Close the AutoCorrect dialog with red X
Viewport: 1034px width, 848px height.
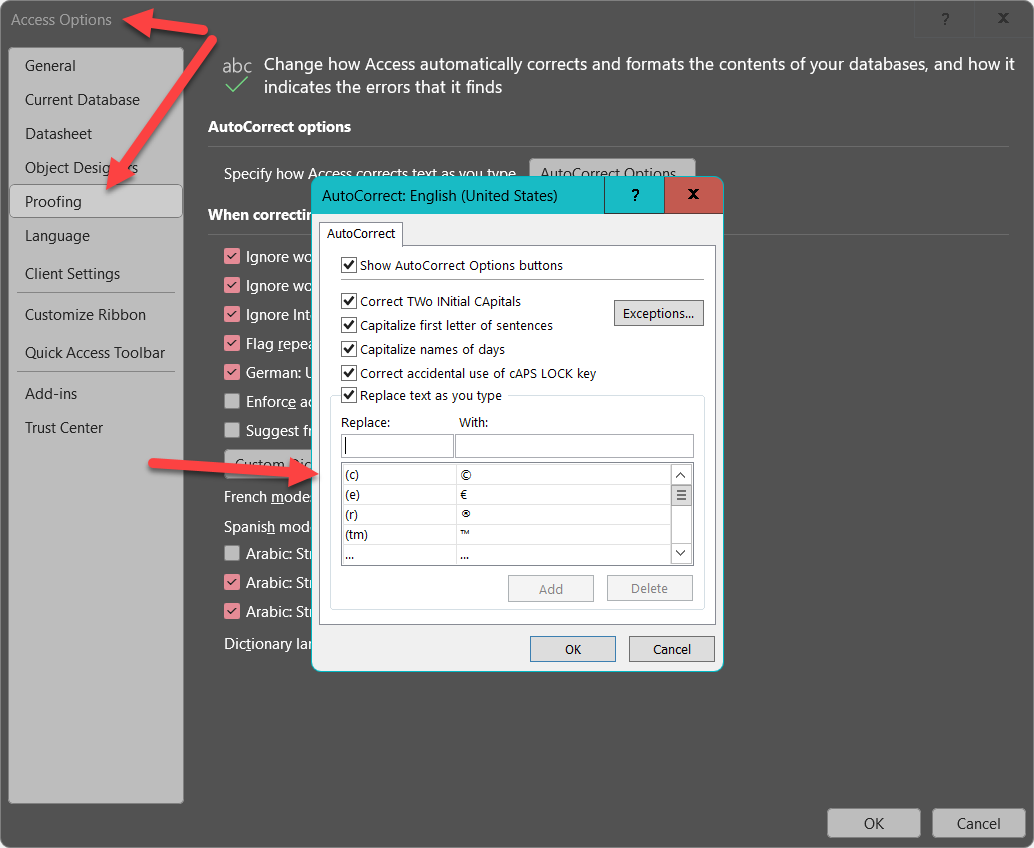point(693,196)
